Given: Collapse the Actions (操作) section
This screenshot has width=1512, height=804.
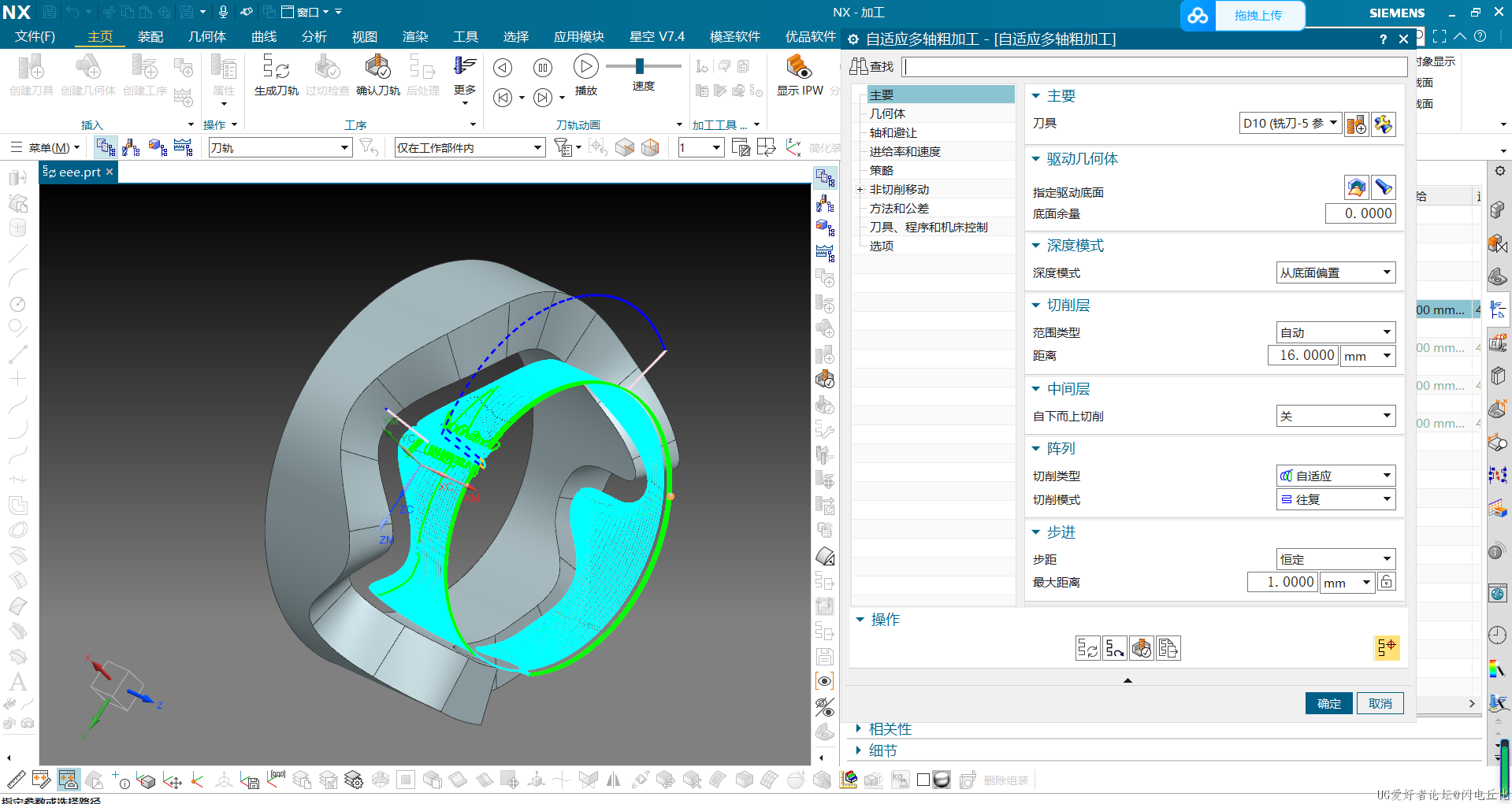Looking at the screenshot, I should 860,620.
